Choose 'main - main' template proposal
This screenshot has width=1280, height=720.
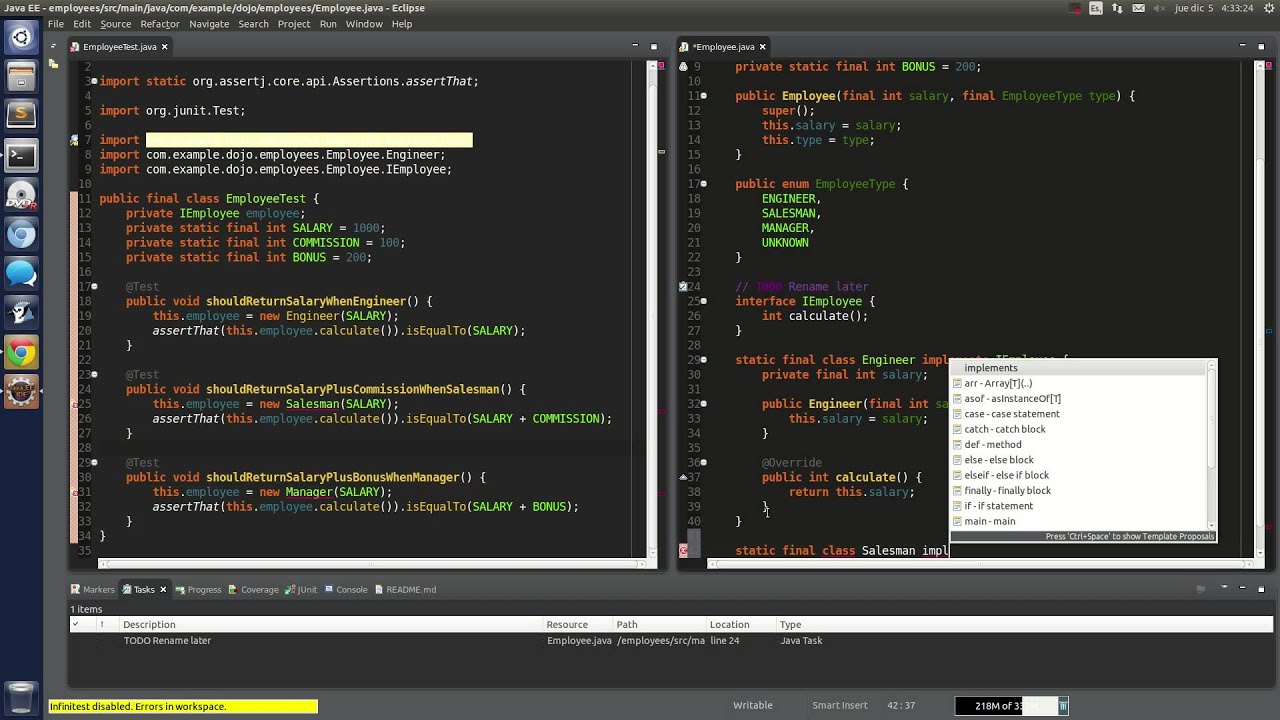tap(1079, 521)
